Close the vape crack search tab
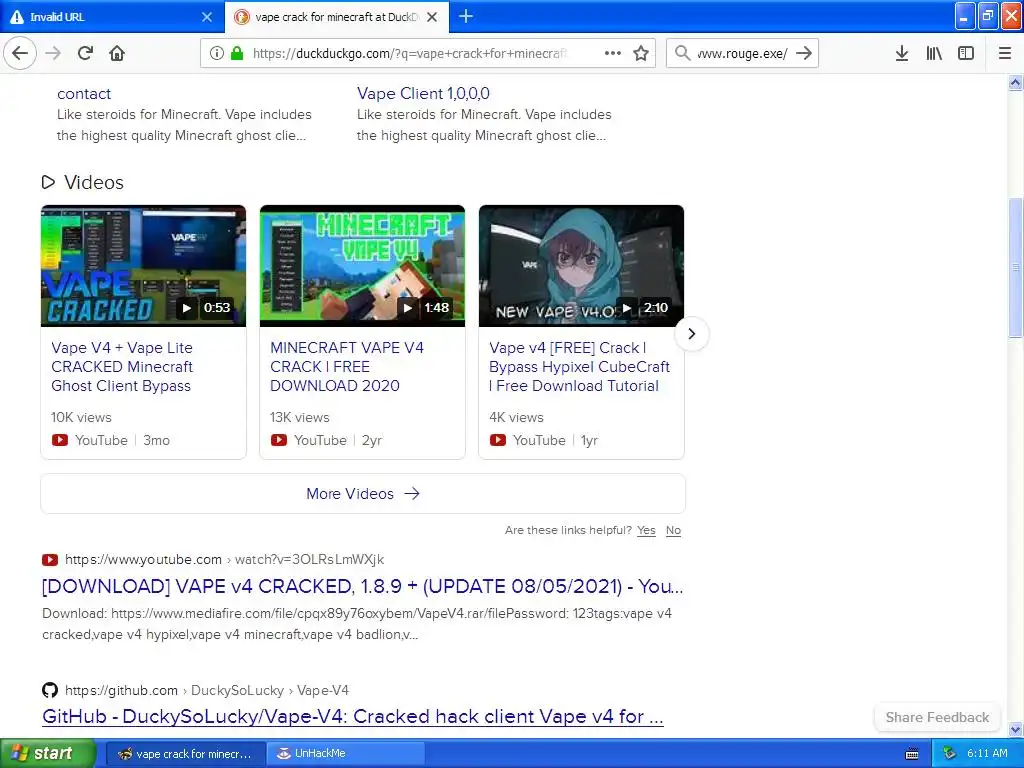1024x768 pixels. [432, 17]
